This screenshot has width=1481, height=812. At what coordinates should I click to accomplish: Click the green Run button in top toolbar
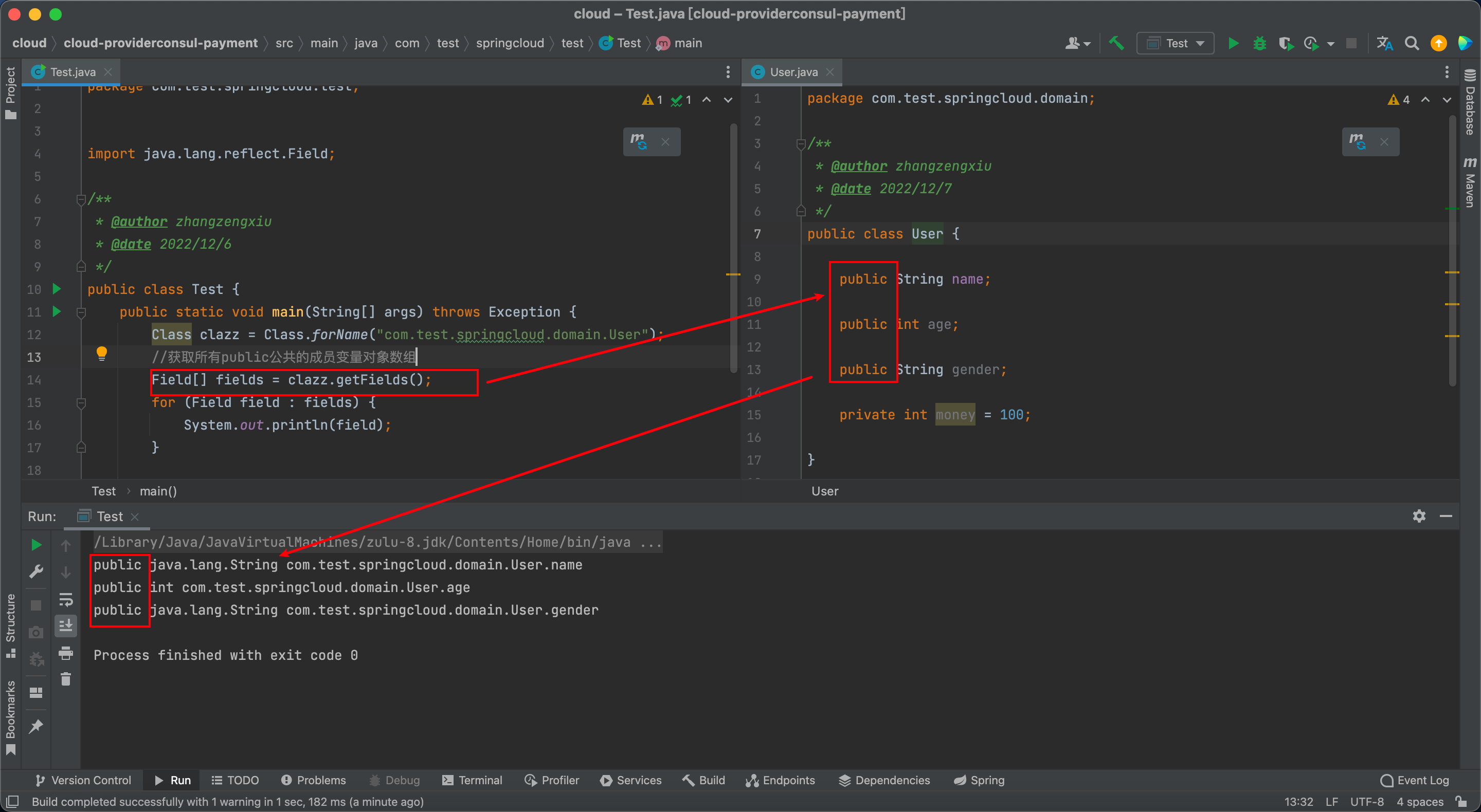1233,44
